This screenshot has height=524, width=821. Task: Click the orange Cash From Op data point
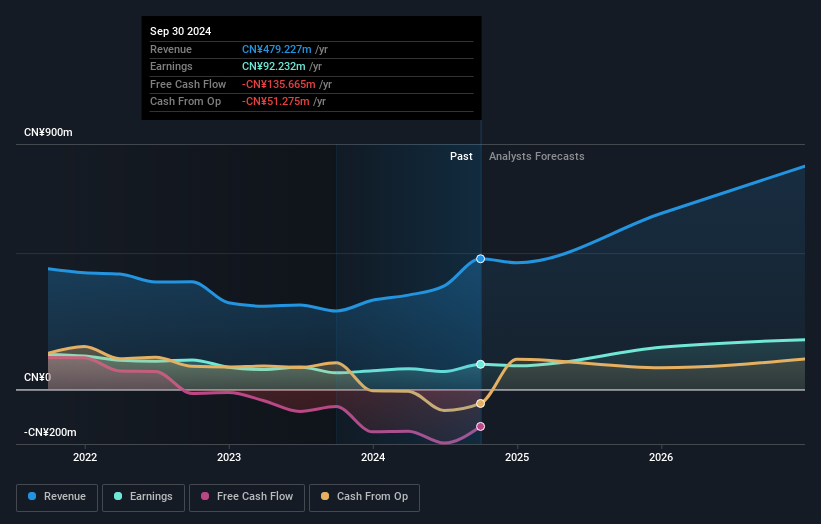click(481, 404)
